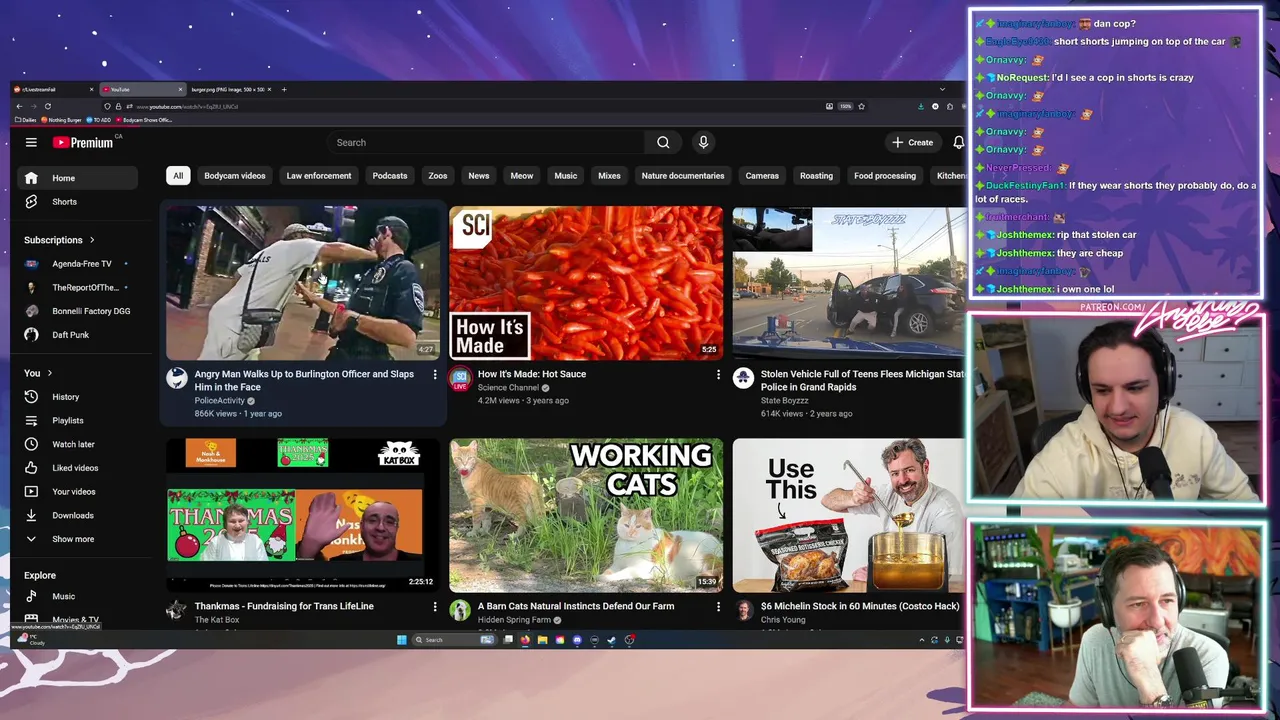1280x720 pixels.
Task: Bookmark this page with star icon
Action: 861,106
